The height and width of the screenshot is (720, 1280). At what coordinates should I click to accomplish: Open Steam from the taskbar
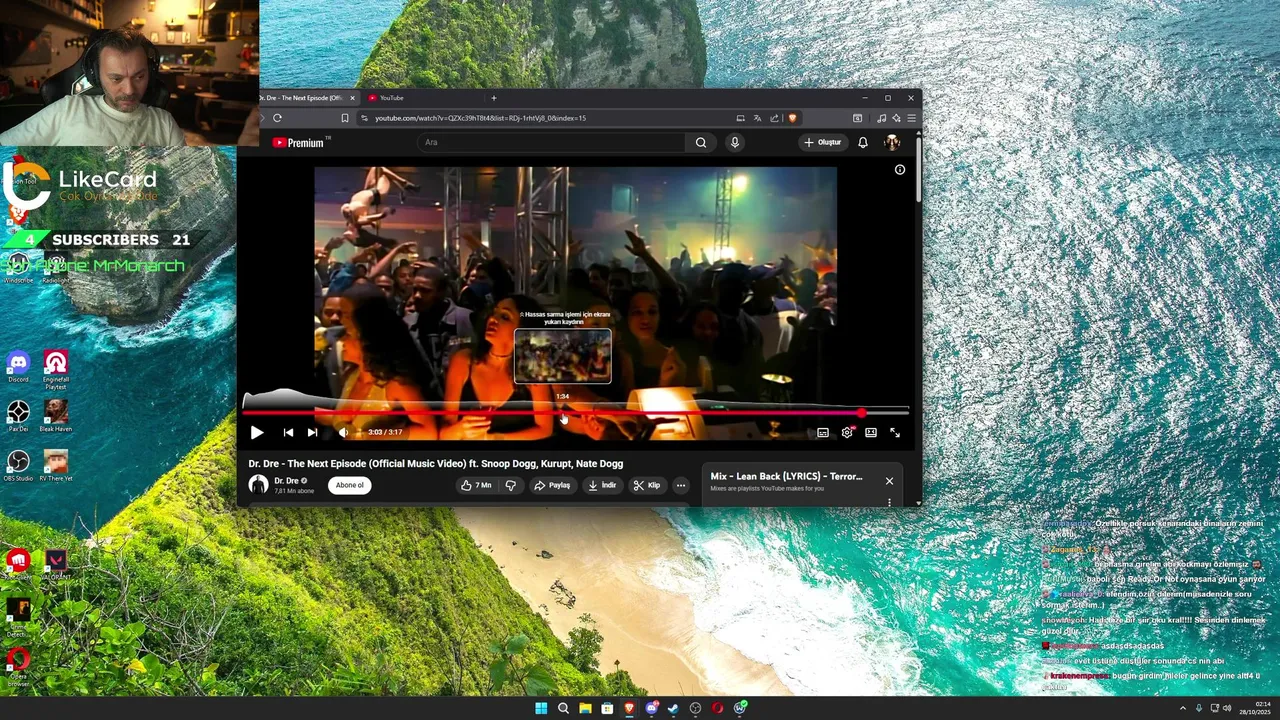(x=673, y=708)
